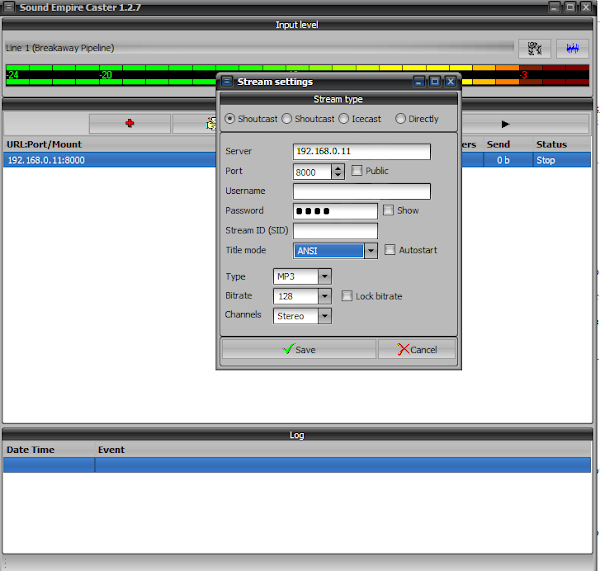The image size is (600, 571).
Task: Click the input level meter
Action: (297, 75)
